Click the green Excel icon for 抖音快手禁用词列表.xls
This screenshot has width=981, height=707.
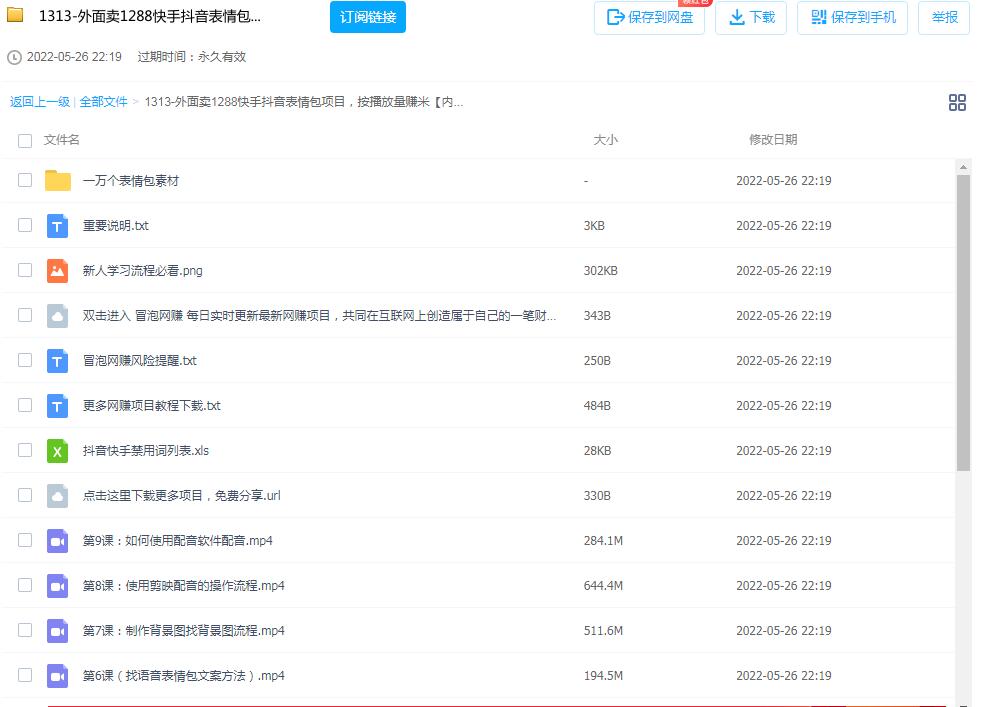[x=57, y=450]
